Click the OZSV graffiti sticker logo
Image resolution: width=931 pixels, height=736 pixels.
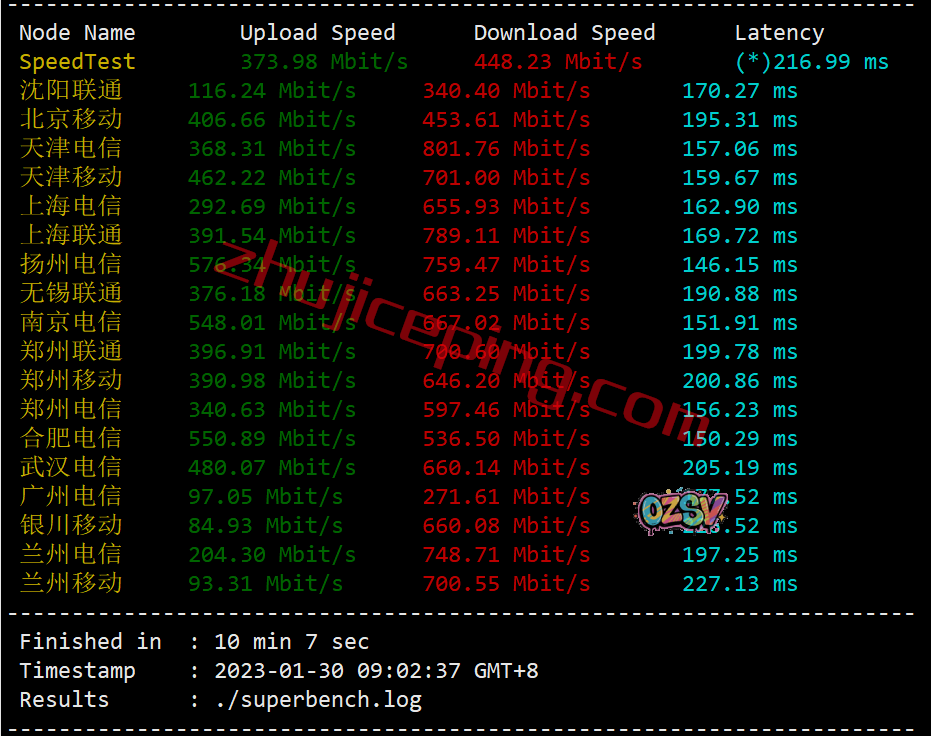681,511
